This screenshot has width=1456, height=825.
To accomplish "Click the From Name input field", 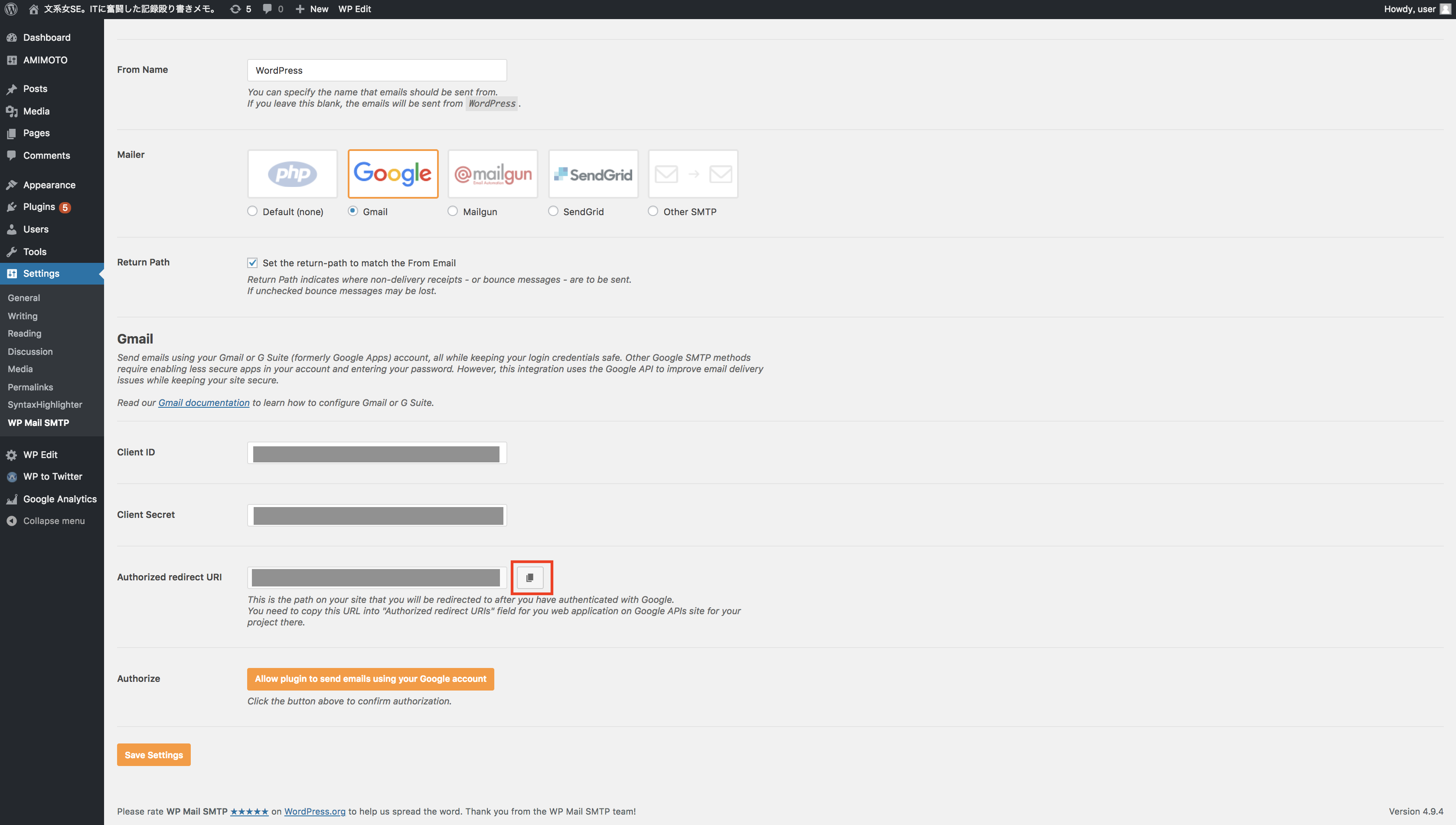I will pos(377,70).
